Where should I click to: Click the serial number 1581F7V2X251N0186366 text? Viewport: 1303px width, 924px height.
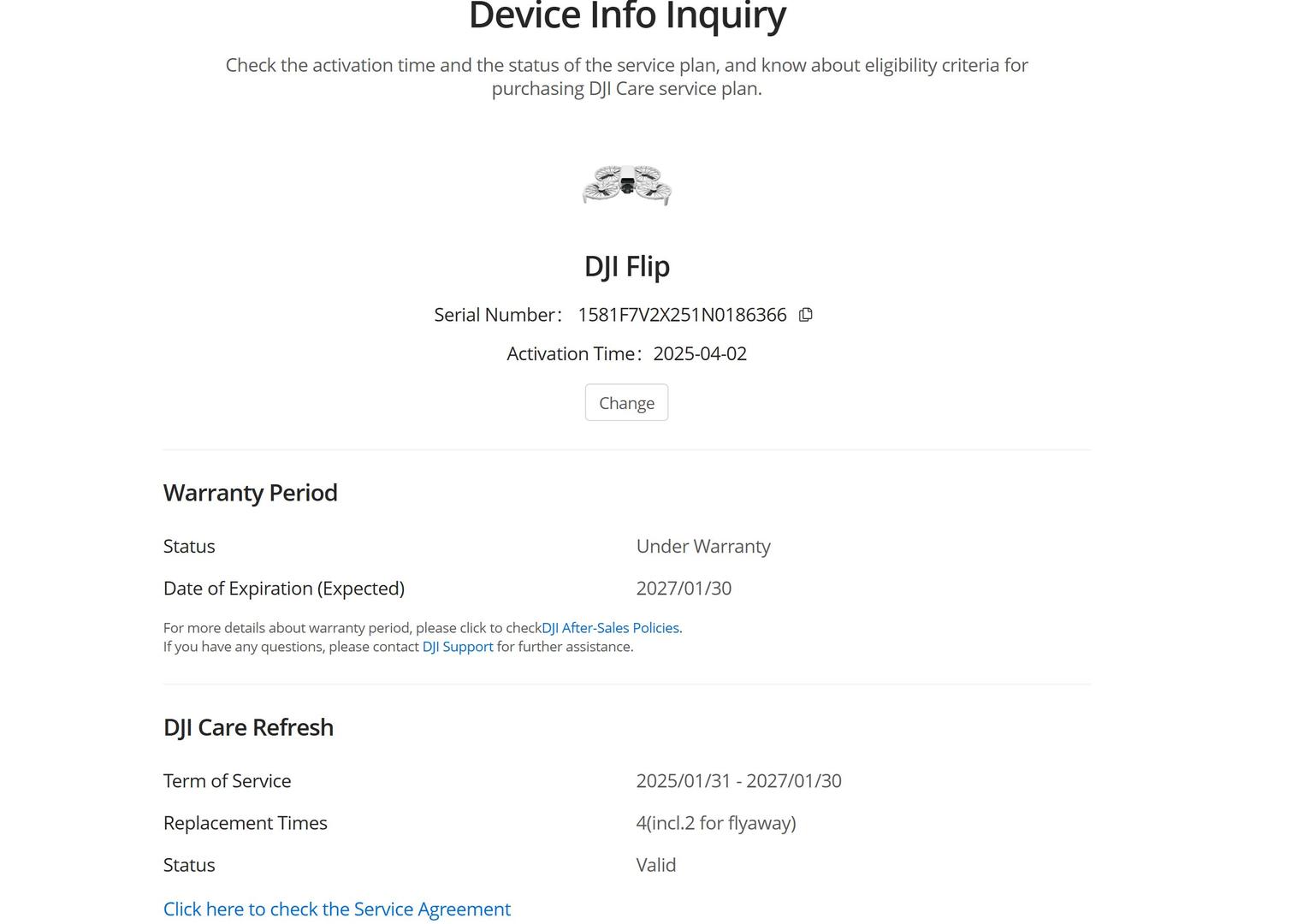[682, 315]
